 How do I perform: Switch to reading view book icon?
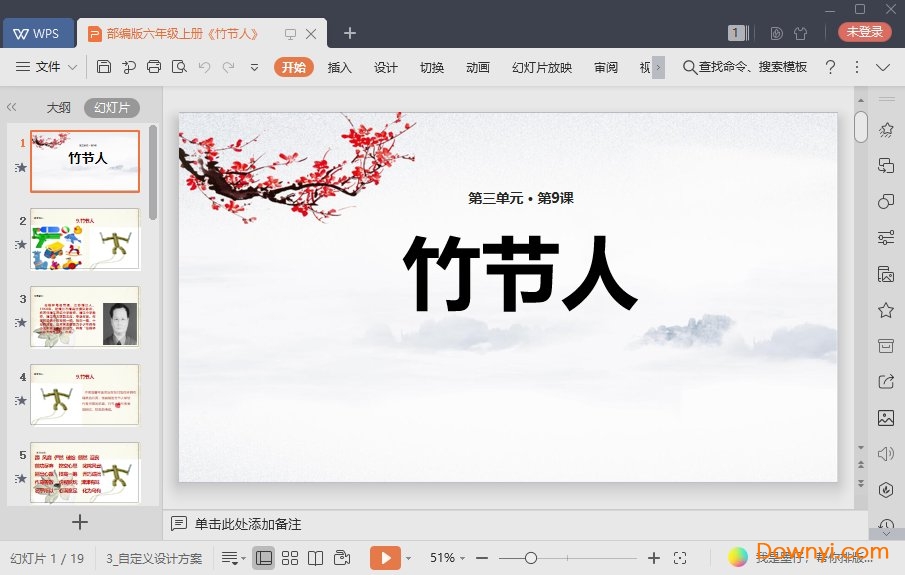316,558
